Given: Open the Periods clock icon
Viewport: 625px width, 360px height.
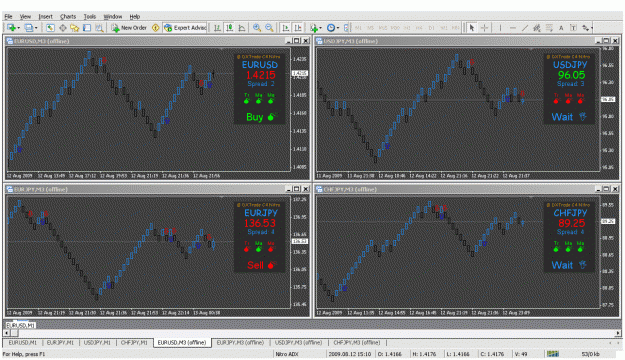Looking at the screenshot, I should tap(330, 28).
